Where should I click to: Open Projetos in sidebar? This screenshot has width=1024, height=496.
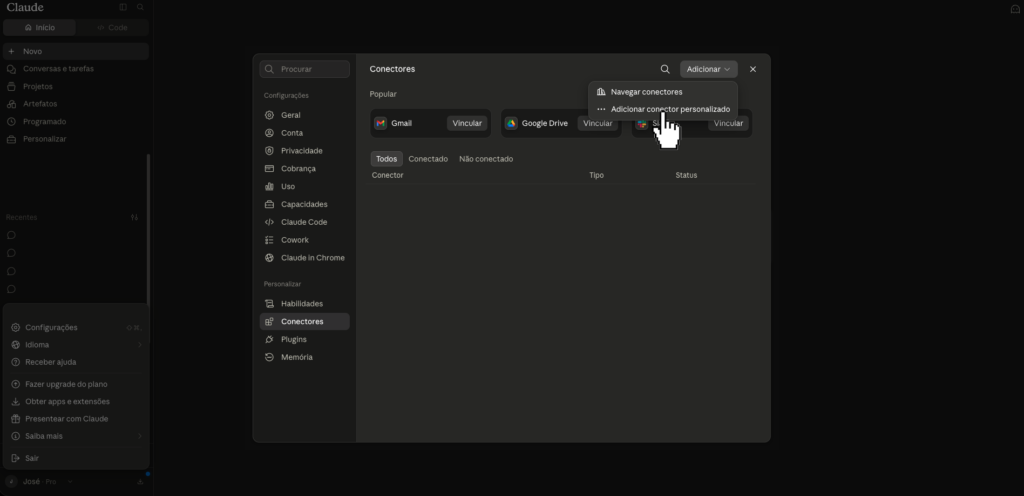pyautogui.click(x=76, y=86)
